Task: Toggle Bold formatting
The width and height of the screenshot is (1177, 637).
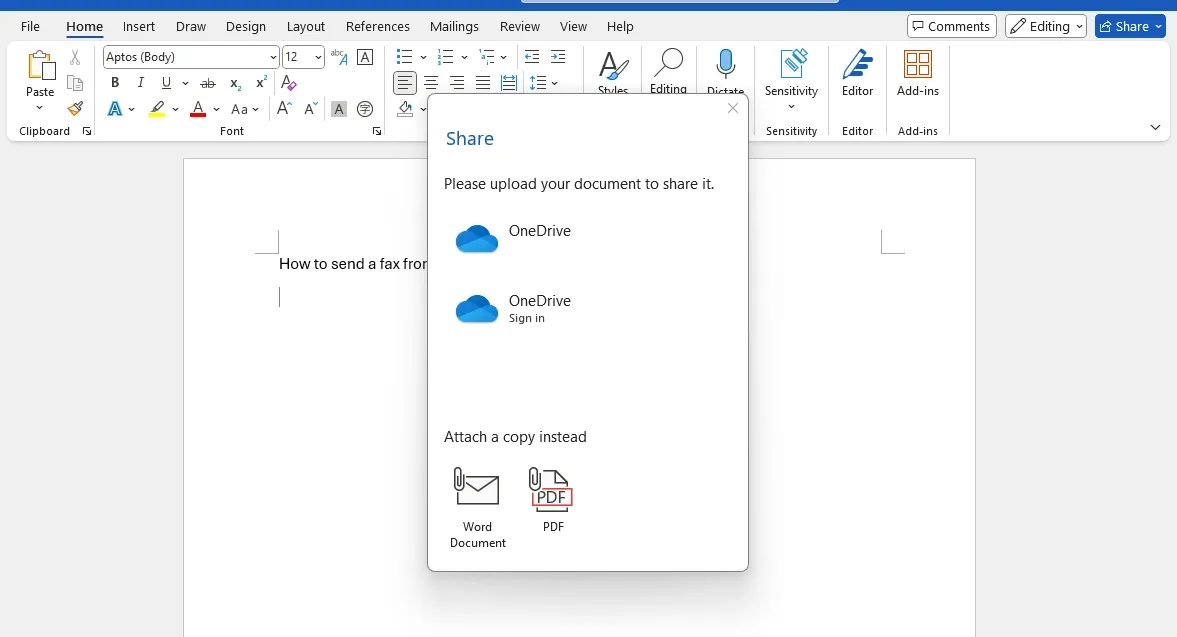Action: 115,83
